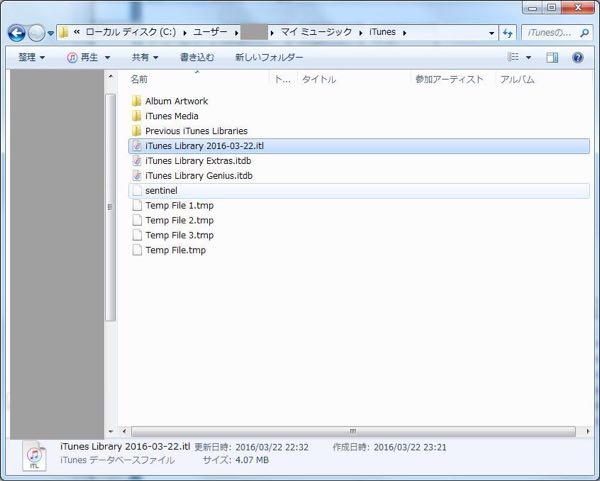600x481 pixels.
Task: Click the search magnifier icon
Action: tap(584, 33)
